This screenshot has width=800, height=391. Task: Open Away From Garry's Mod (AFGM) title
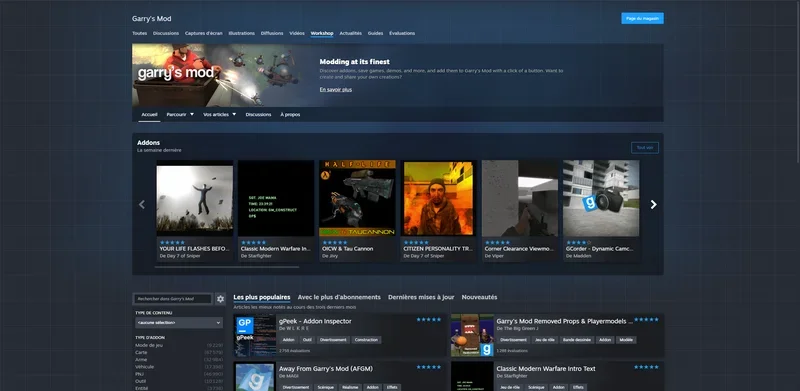click(326, 369)
